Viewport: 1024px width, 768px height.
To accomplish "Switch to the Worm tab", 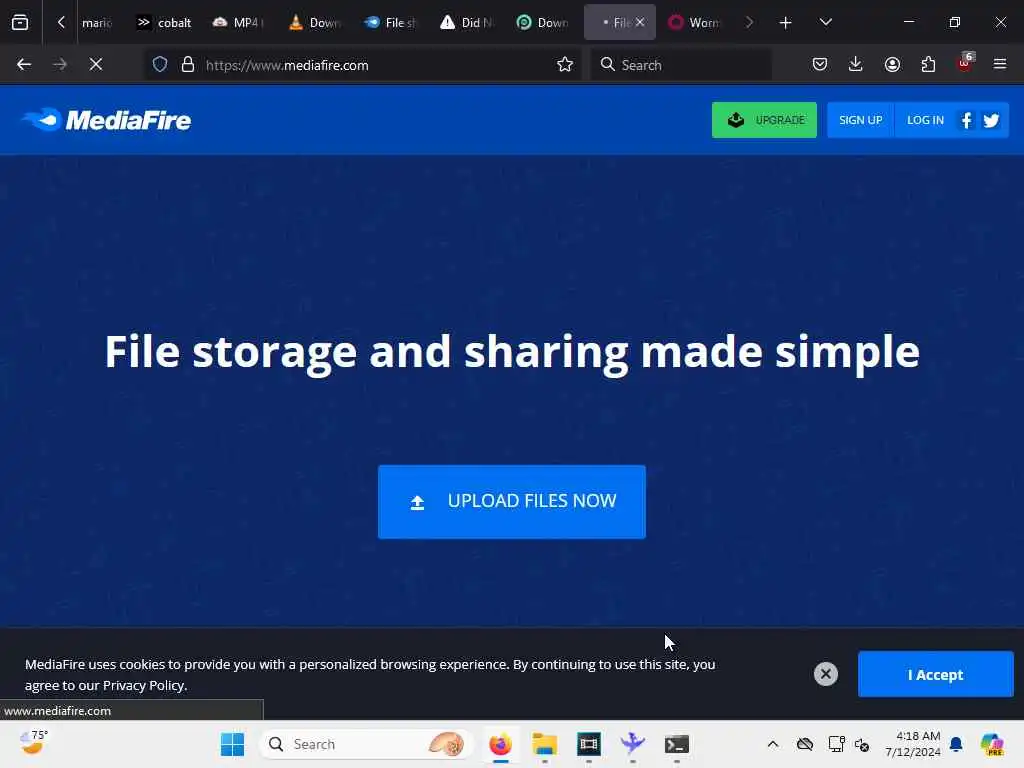I will (x=694, y=23).
